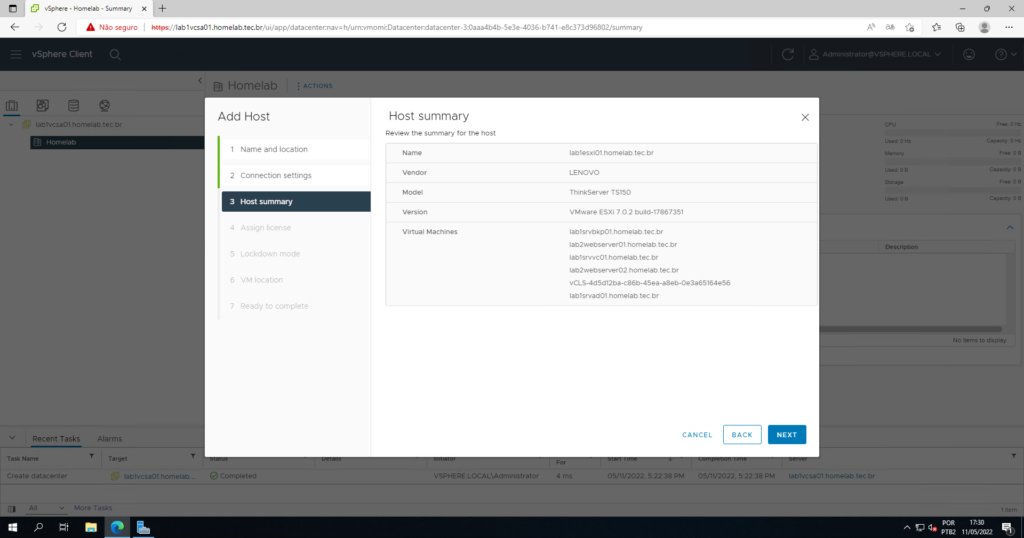Refresh the vSphere Client view icon
The image size is (1024, 538).
[788, 54]
